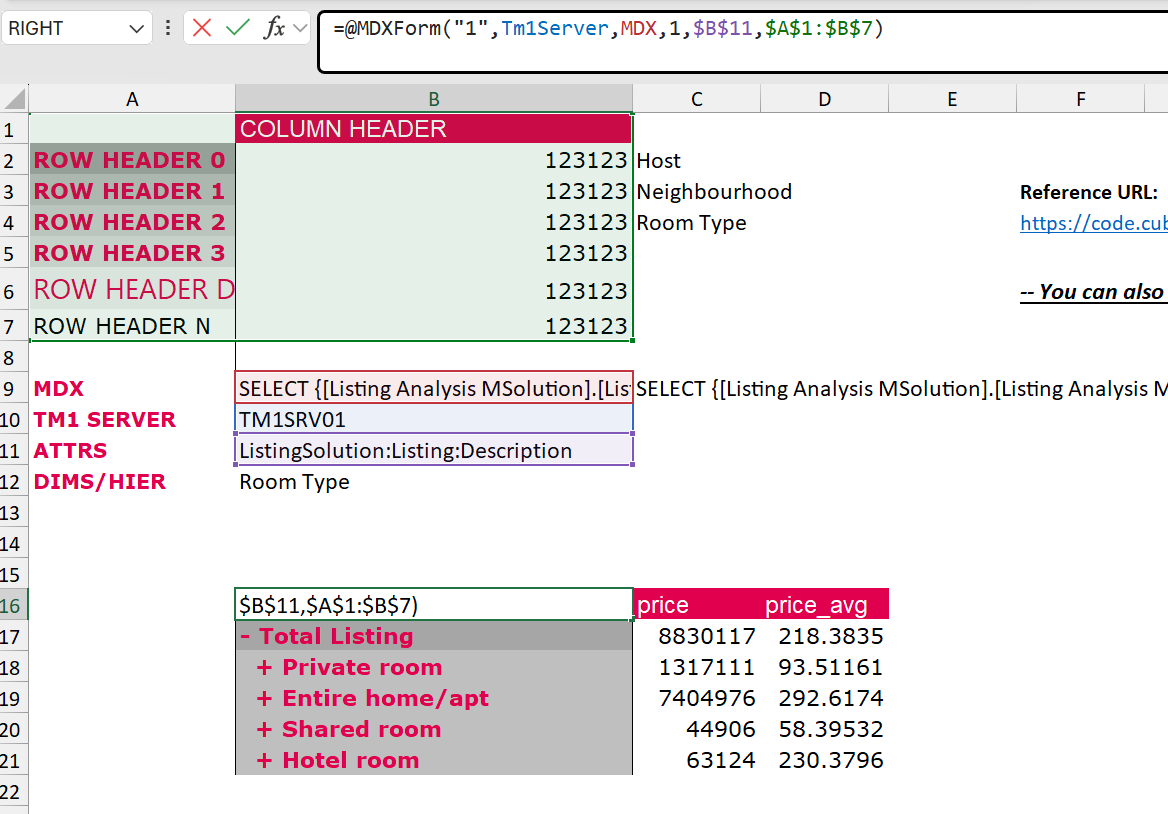
Task: Select column B header
Action: [x=434, y=99]
